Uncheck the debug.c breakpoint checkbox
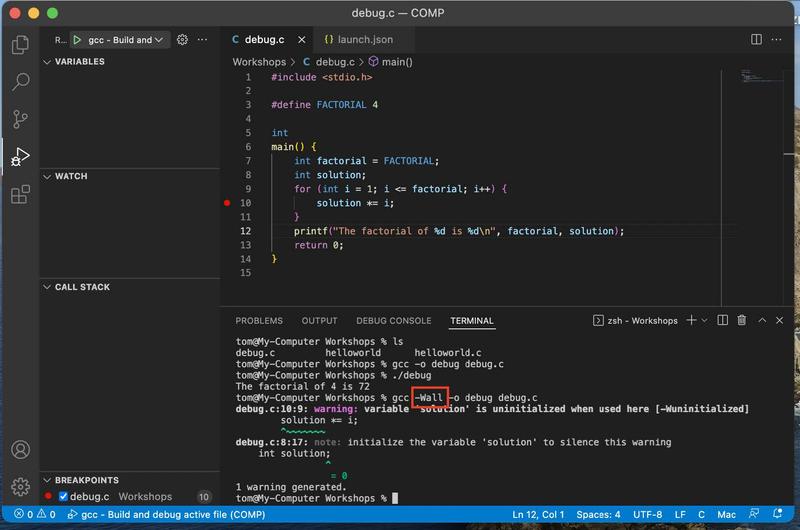 (64, 497)
